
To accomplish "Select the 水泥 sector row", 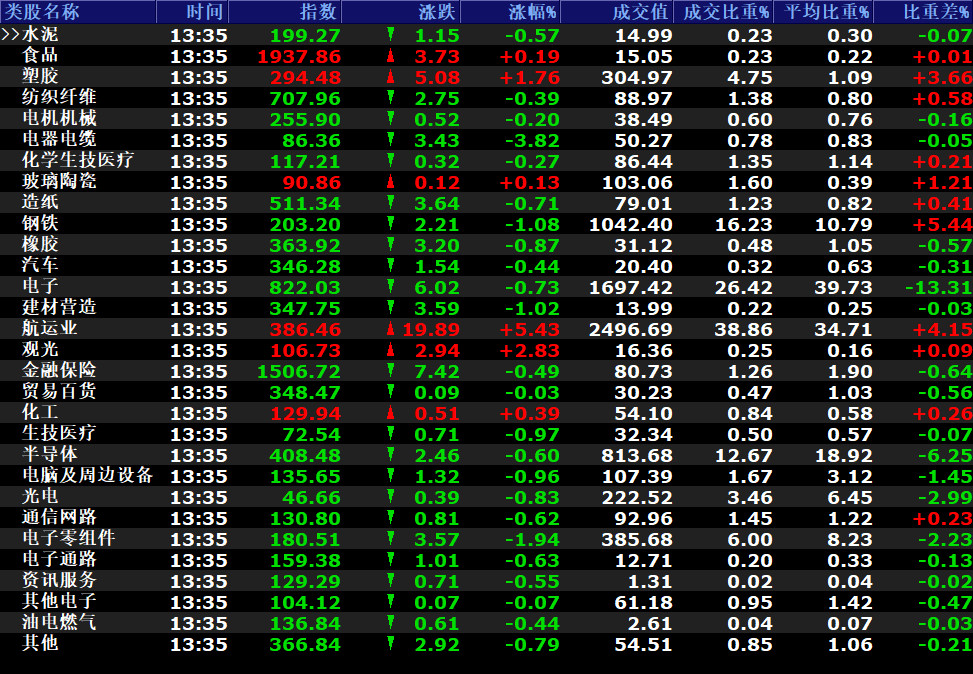I will (486, 35).
